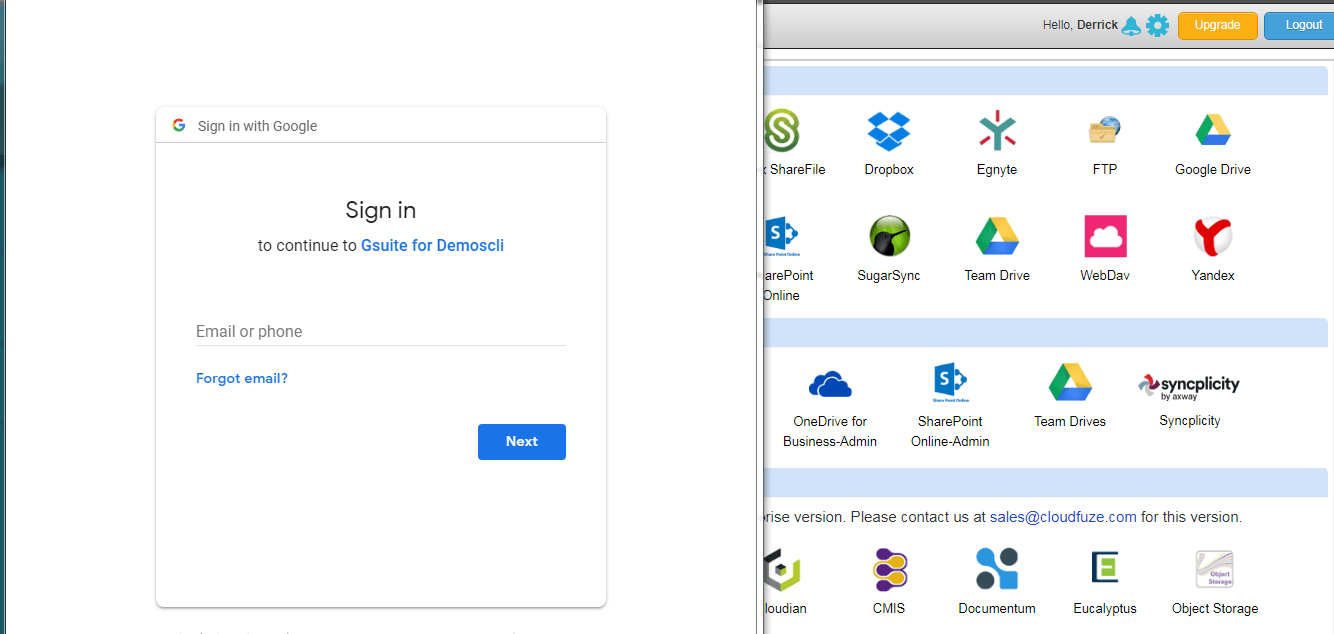The height and width of the screenshot is (634, 1334).
Task: Click the SugarSync label text
Action: tap(889, 275)
